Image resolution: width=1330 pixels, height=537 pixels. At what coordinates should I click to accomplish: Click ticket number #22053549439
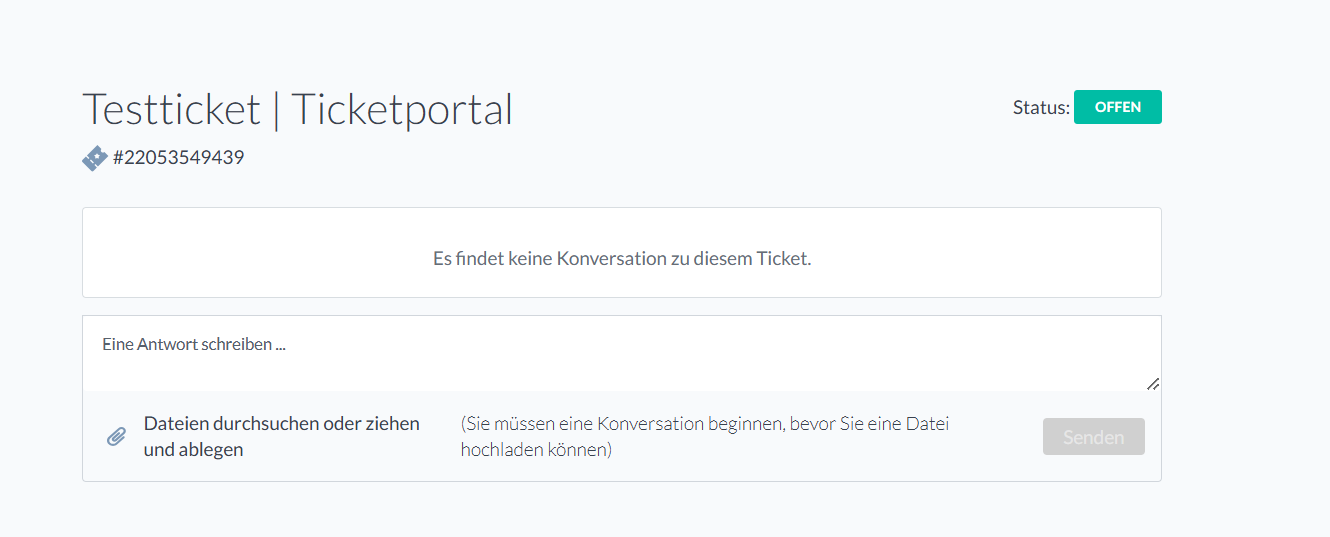[178, 158]
